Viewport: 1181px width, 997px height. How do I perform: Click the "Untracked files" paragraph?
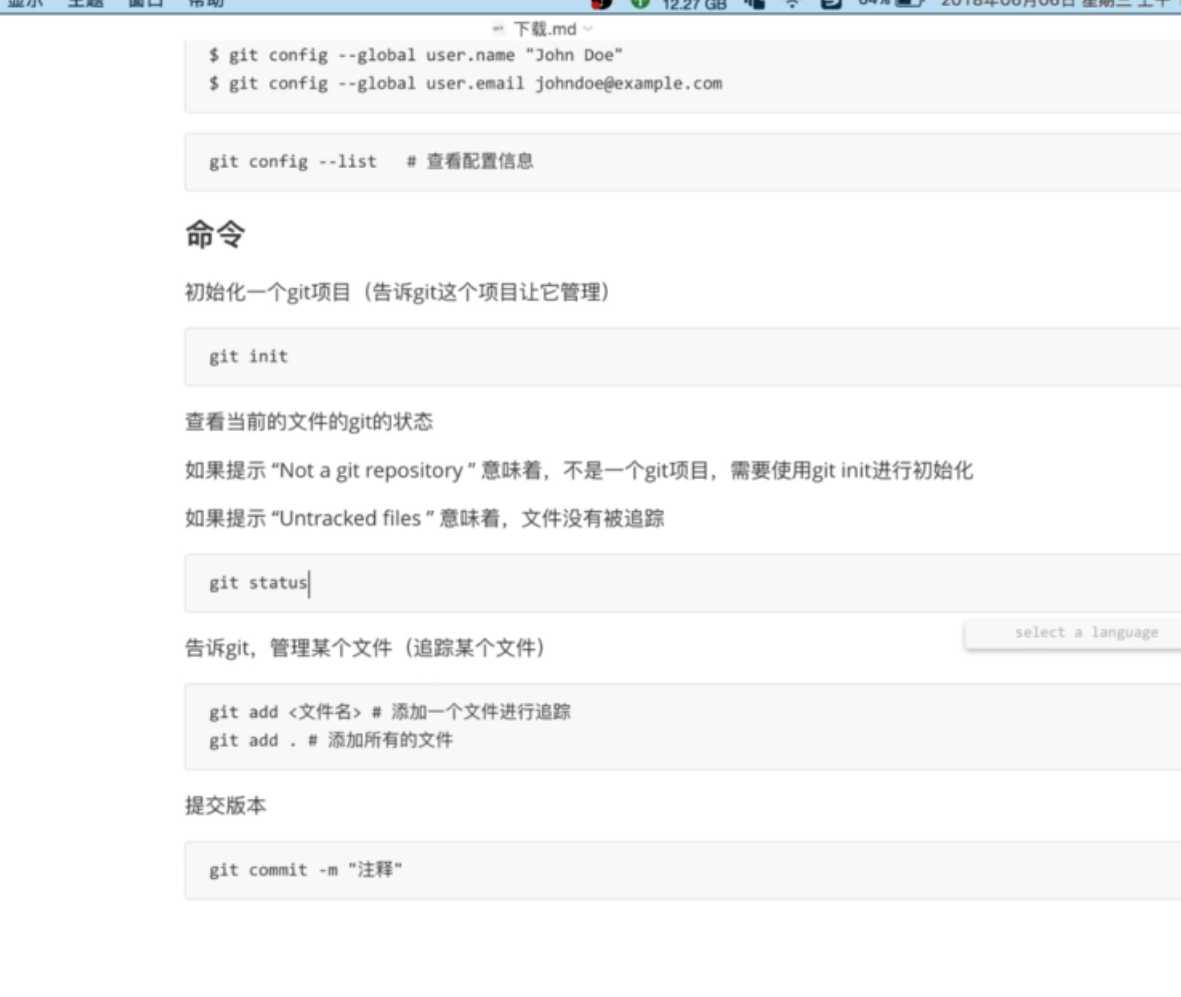[424, 518]
